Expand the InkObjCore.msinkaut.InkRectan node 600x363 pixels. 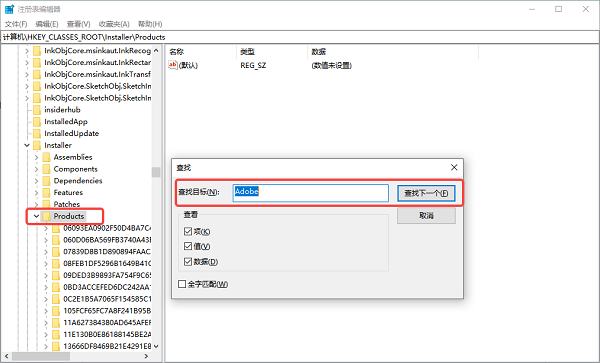[27, 62]
